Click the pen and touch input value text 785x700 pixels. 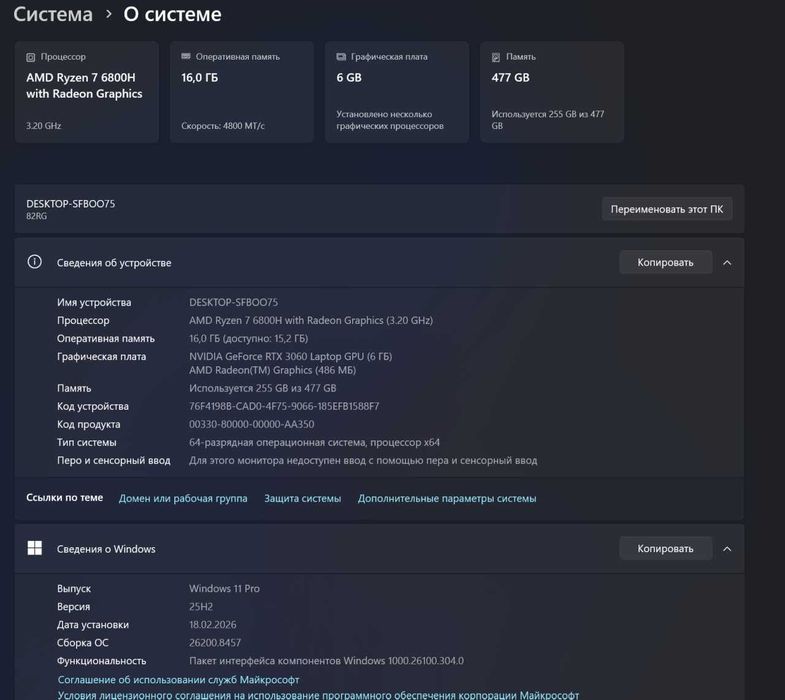(363, 460)
